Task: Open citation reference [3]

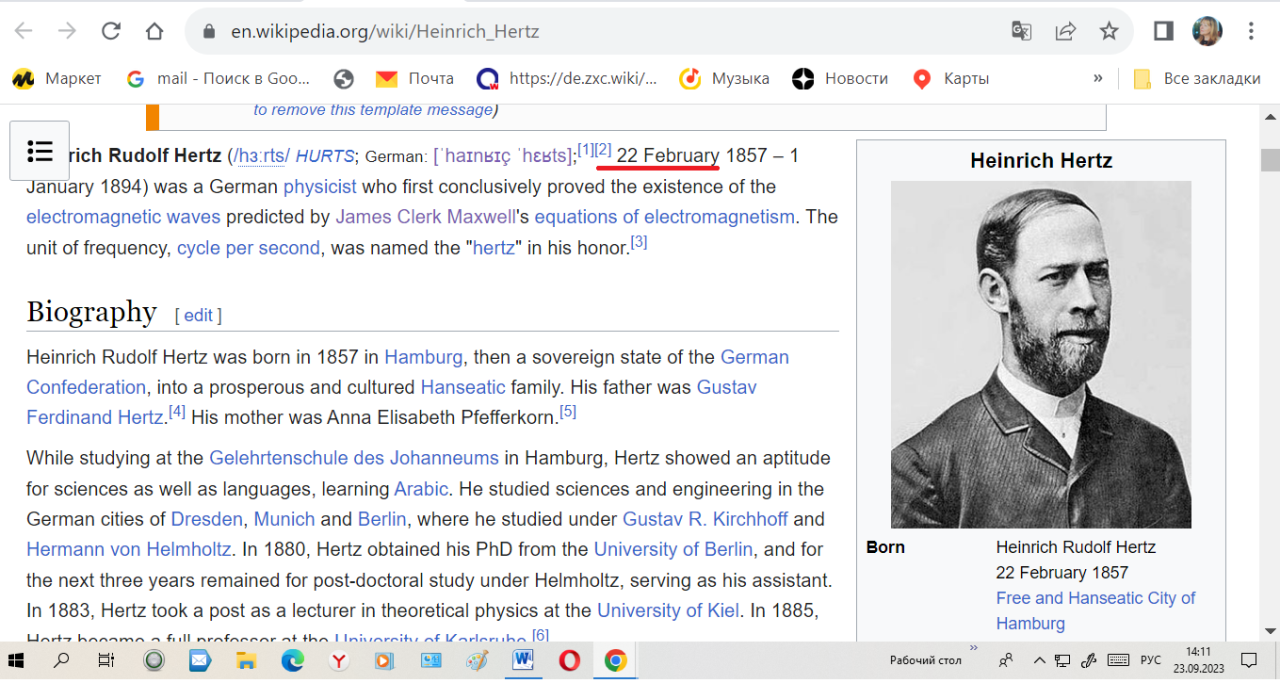Action: [639, 241]
